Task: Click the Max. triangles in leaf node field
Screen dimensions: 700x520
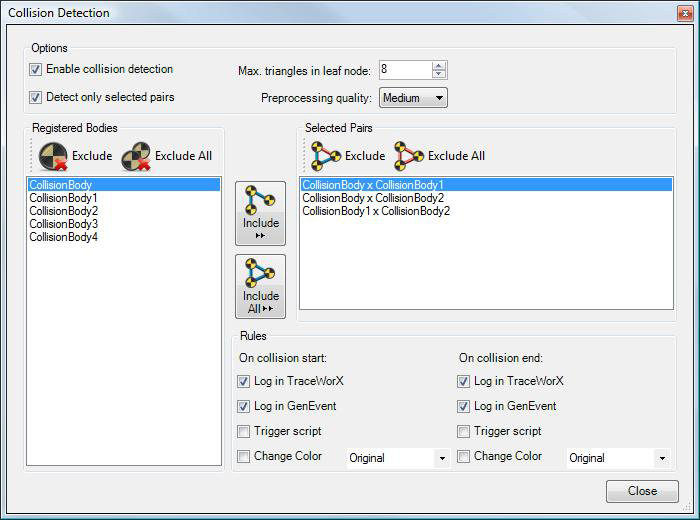Action: click(x=404, y=70)
